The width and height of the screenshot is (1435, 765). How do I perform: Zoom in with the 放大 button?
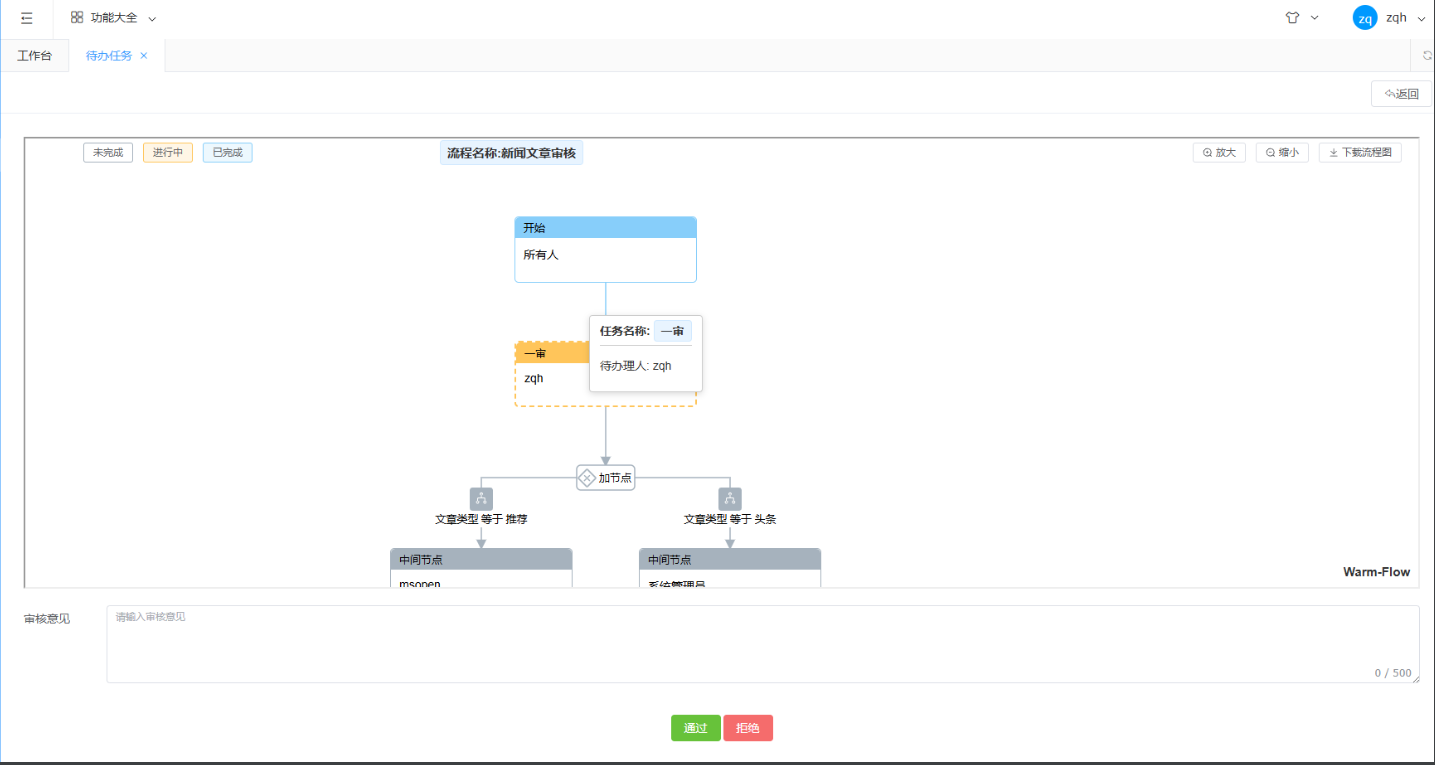[1219, 153]
